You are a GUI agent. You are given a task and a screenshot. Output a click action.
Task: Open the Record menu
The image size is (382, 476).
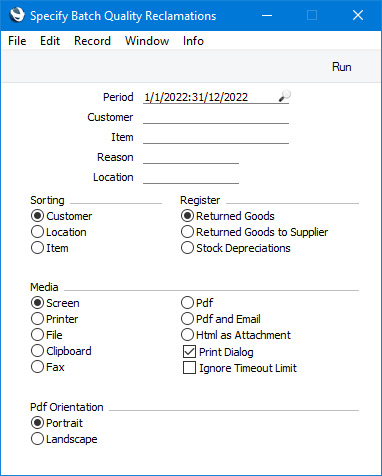point(92,41)
